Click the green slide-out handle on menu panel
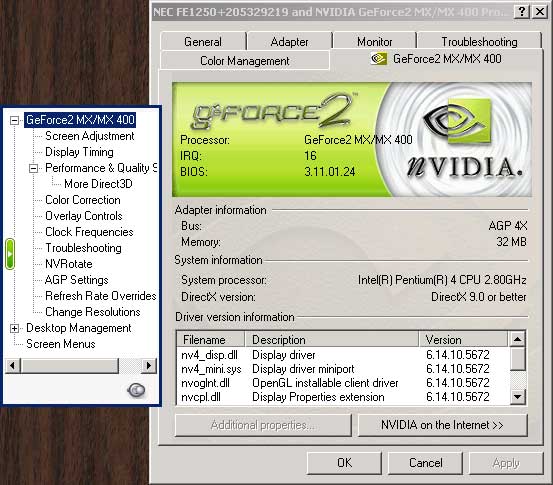The image size is (553, 485). coord(10,254)
